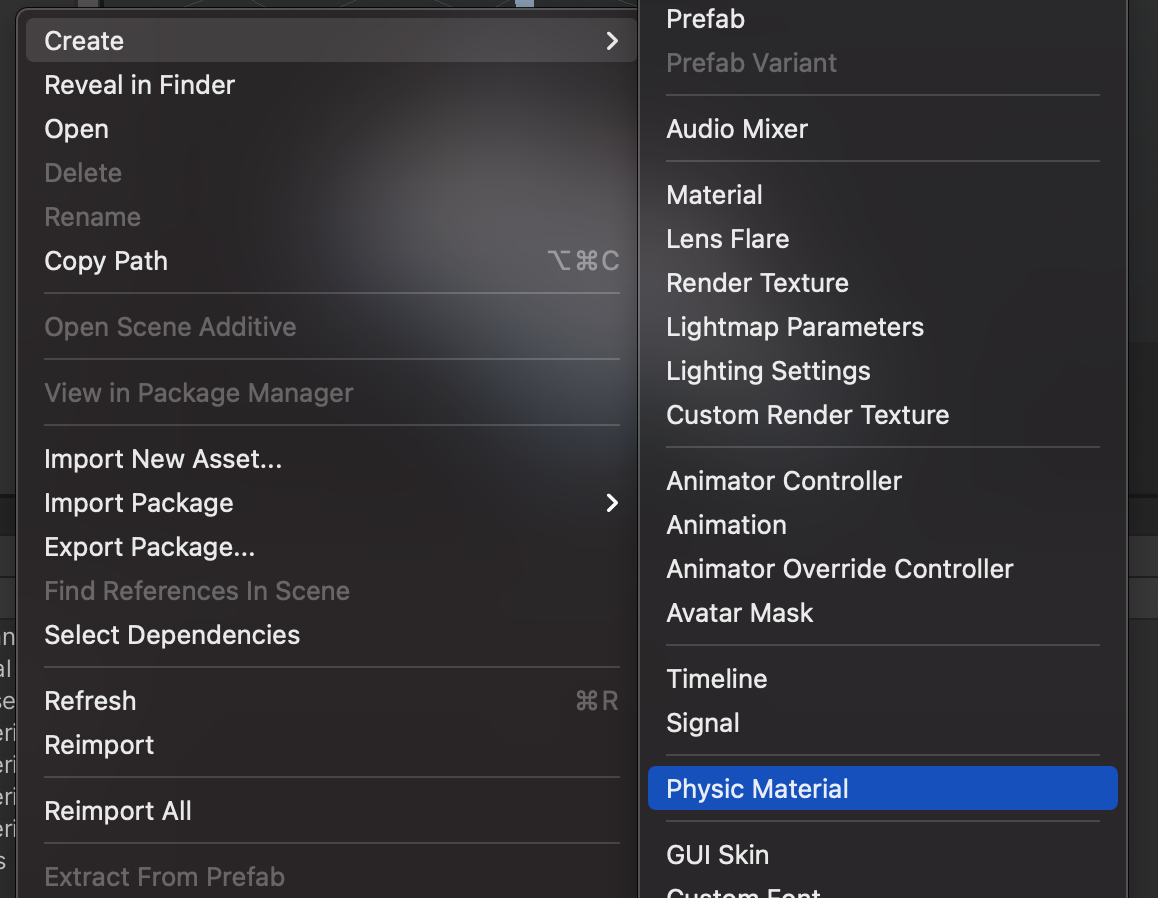
Task: Create a new Material
Action: 714,195
